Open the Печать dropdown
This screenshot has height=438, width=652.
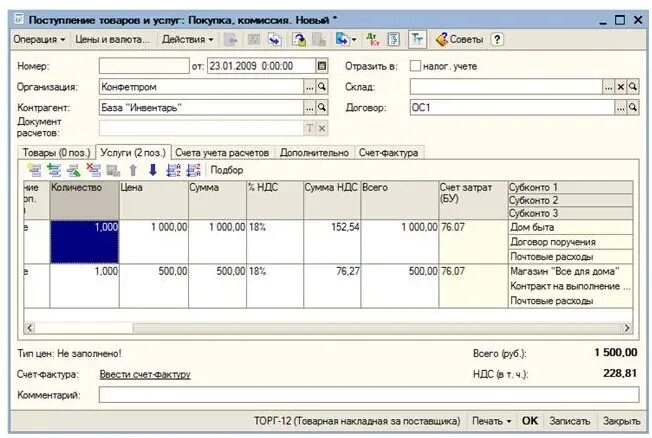click(x=491, y=421)
